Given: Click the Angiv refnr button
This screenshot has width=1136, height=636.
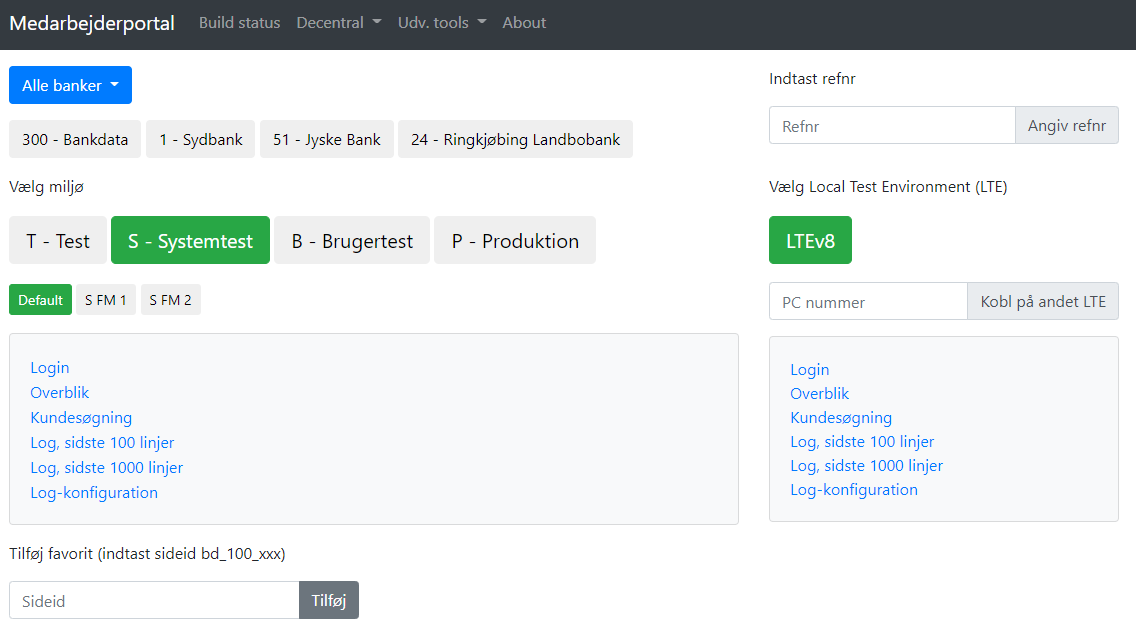Looking at the screenshot, I should (1066, 126).
